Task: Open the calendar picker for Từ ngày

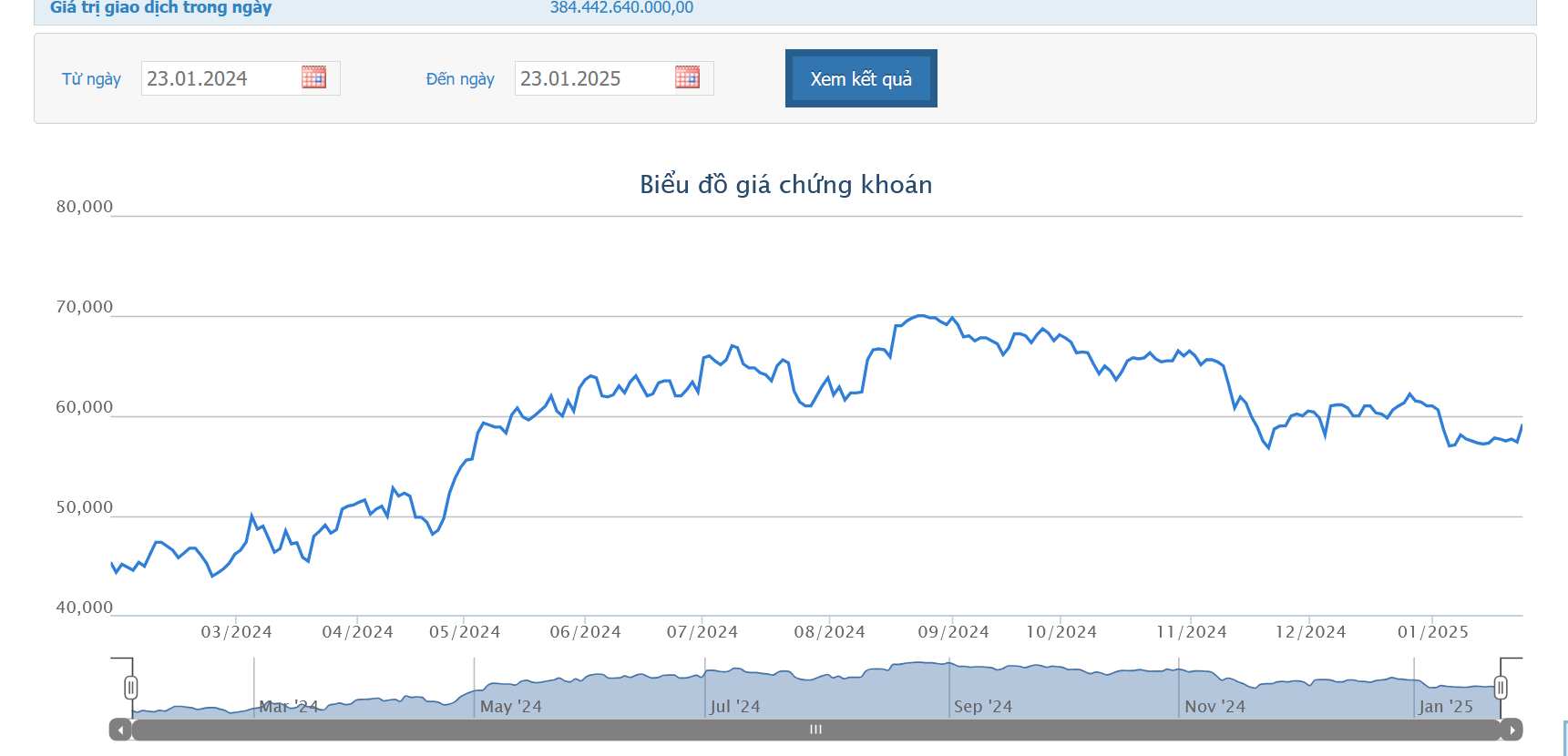Action: (x=313, y=77)
